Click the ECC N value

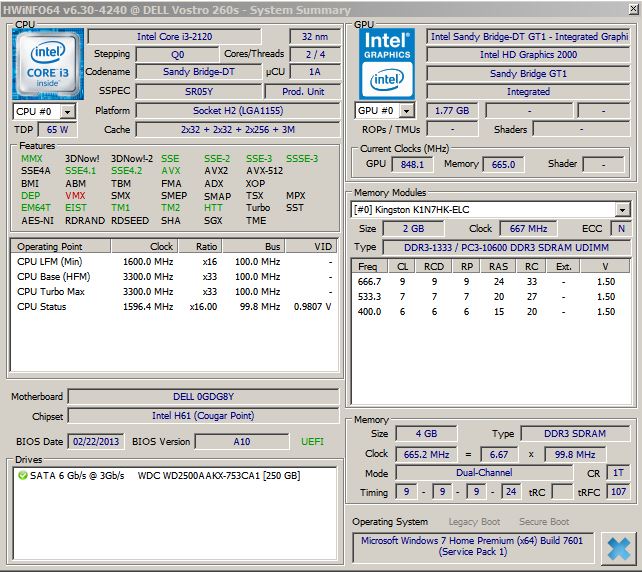click(x=621, y=228)
